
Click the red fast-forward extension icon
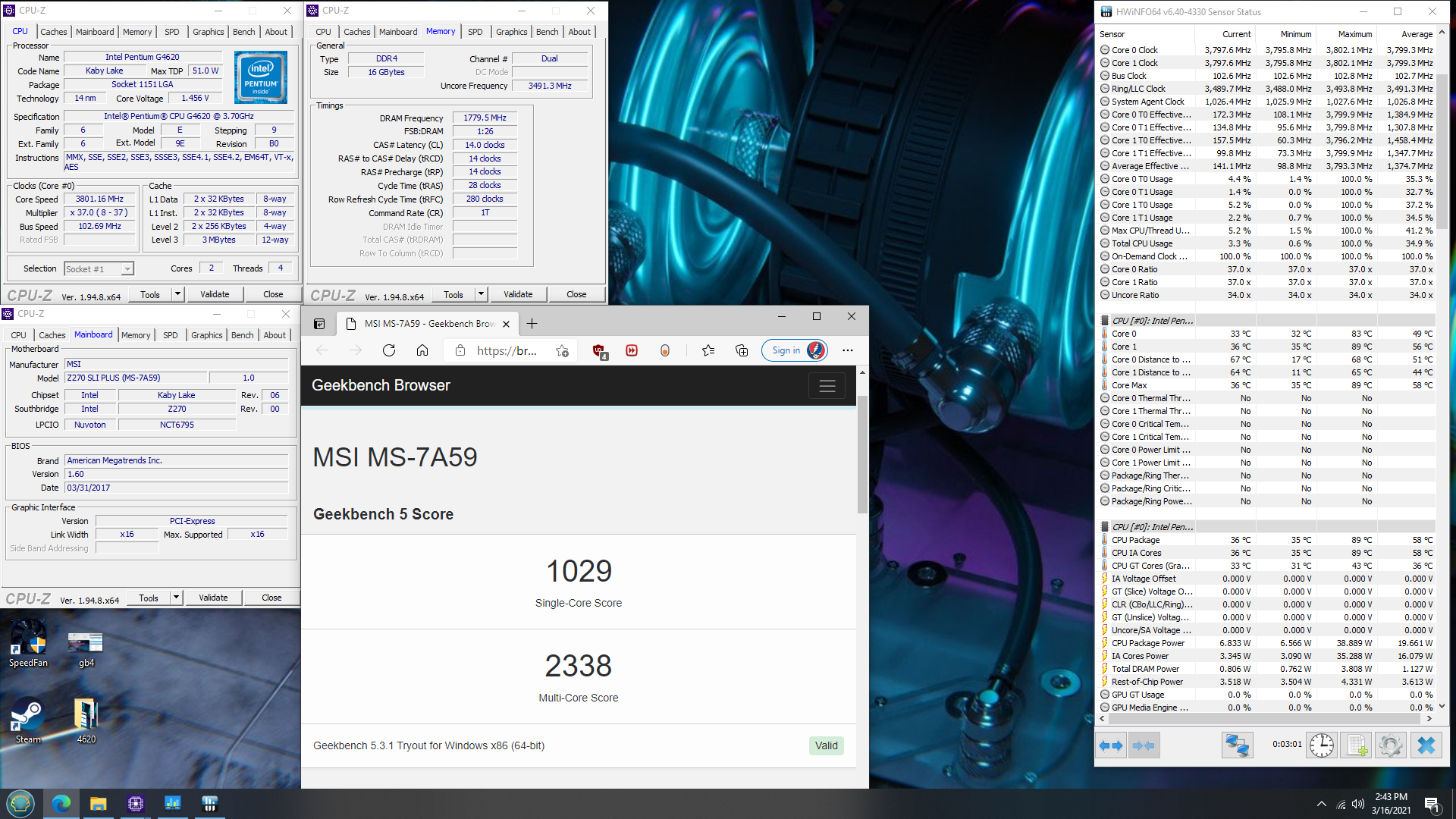click(632, 350)
